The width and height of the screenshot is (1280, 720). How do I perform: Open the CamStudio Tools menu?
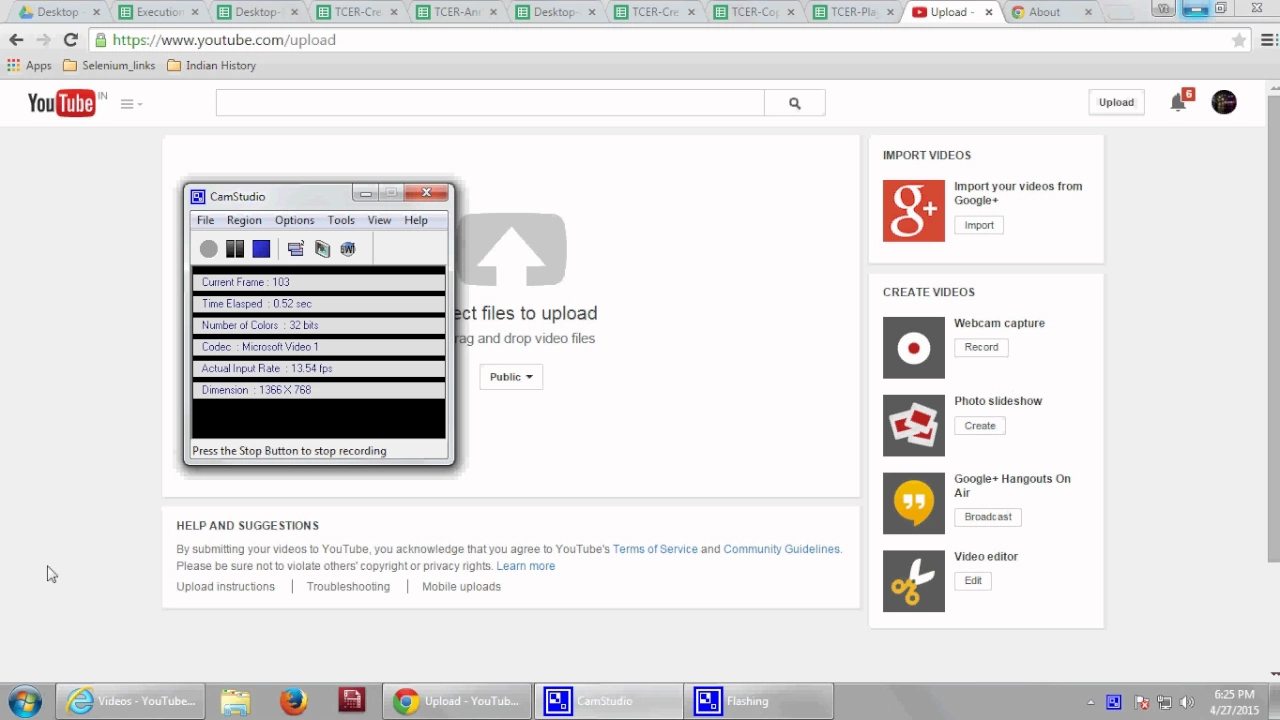(341, 220)
